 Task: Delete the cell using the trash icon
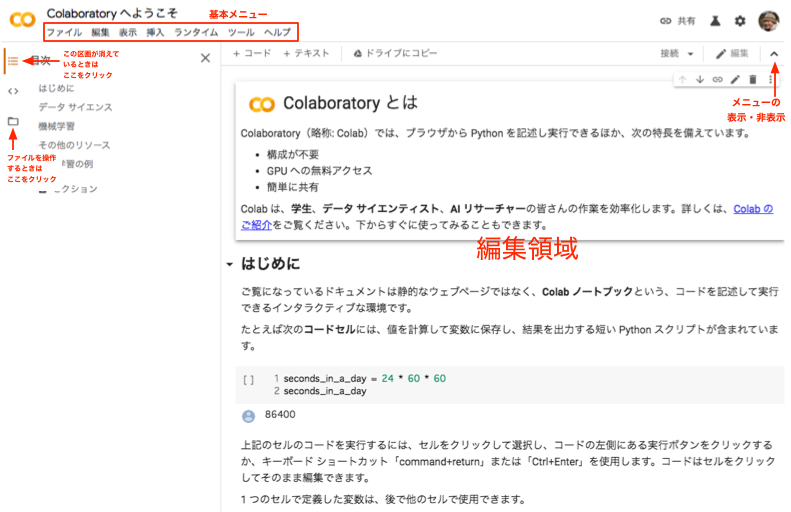coord(752,79)
